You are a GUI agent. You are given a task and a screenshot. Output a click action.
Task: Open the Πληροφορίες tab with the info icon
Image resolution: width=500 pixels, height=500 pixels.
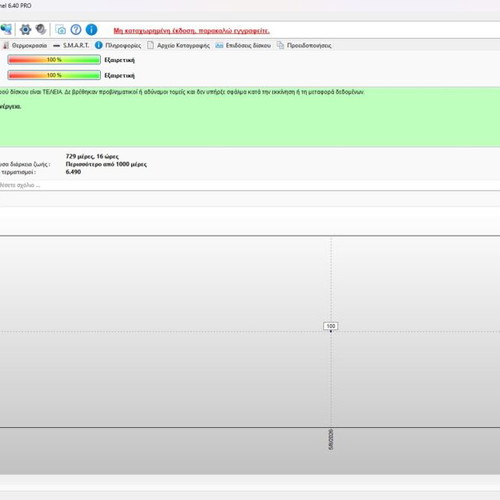(118, 45)
